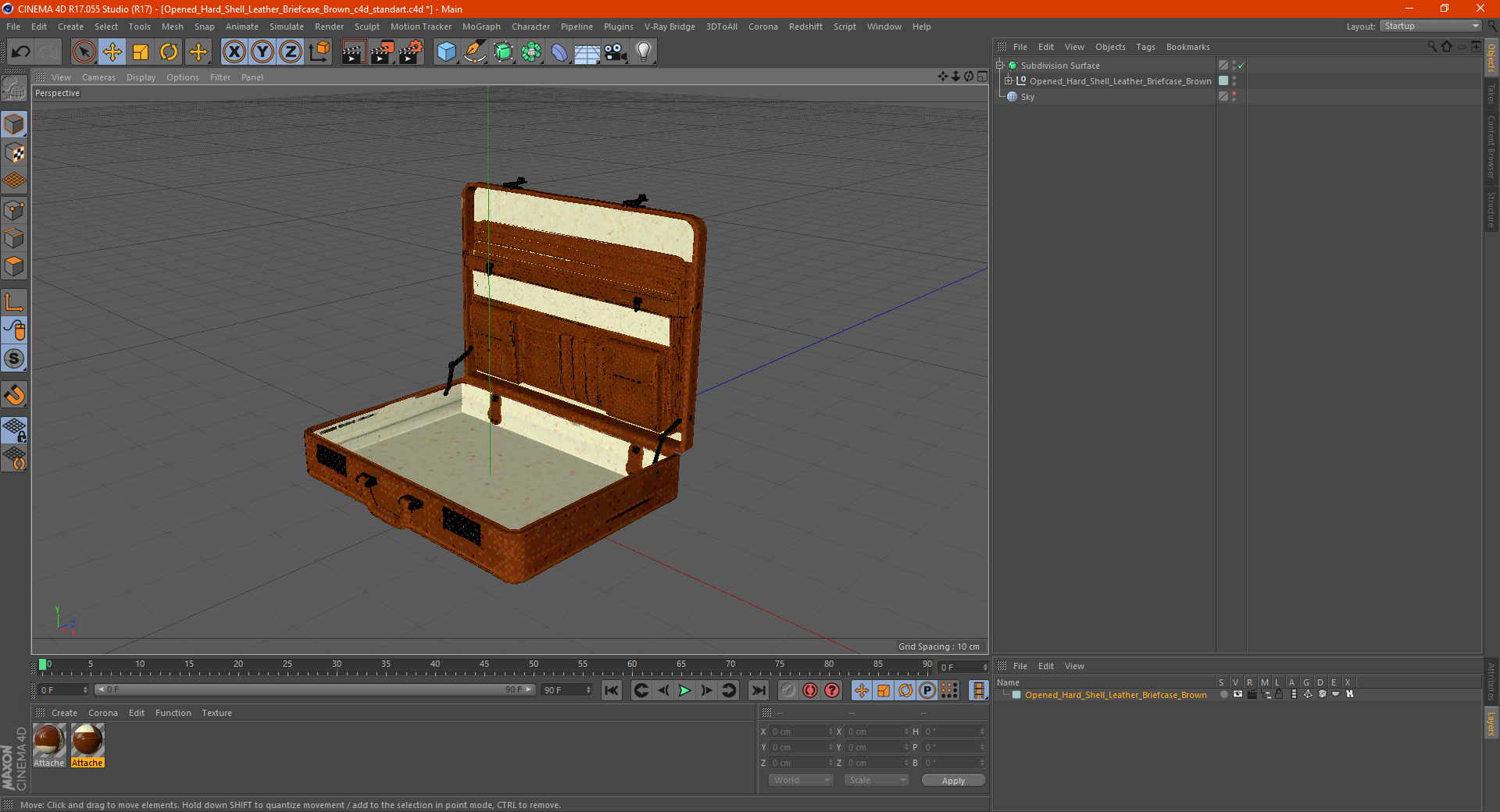Toggle Y axis lock
This screenshot has width=1500, height=812.
tap(262, 52)
